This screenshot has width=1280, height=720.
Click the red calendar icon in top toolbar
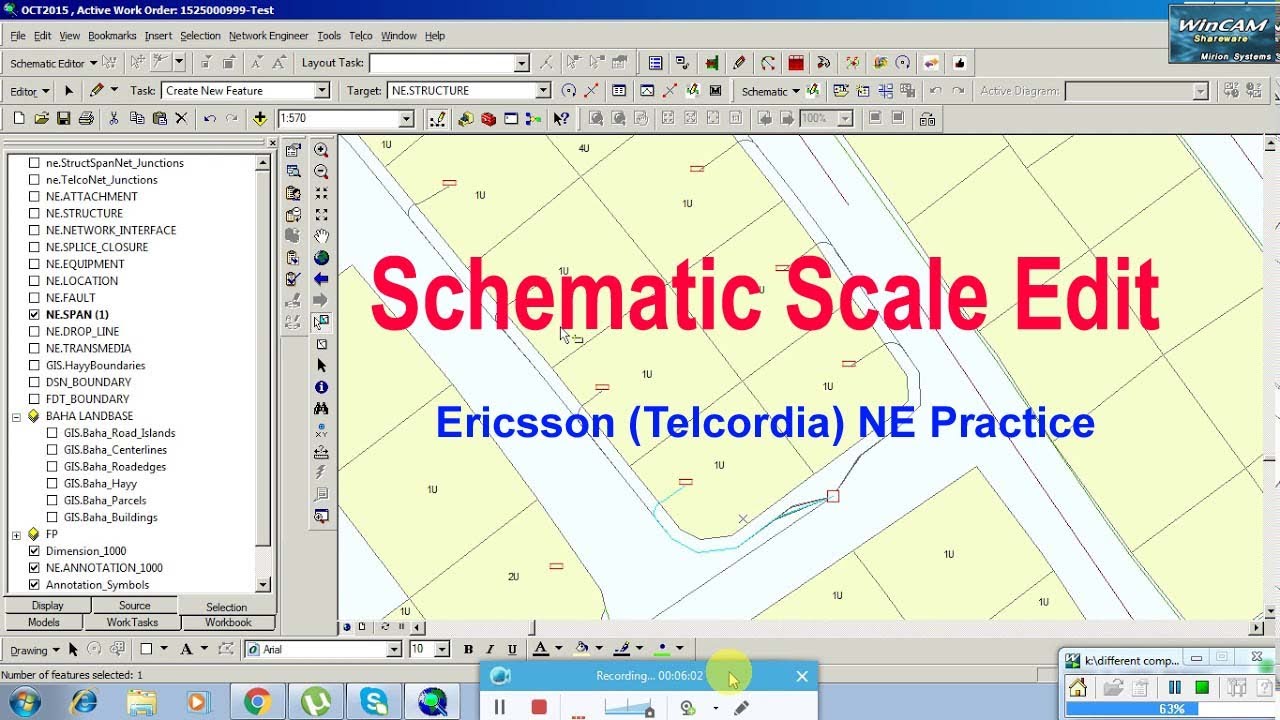pyautogui.click(x=796, y=62)
